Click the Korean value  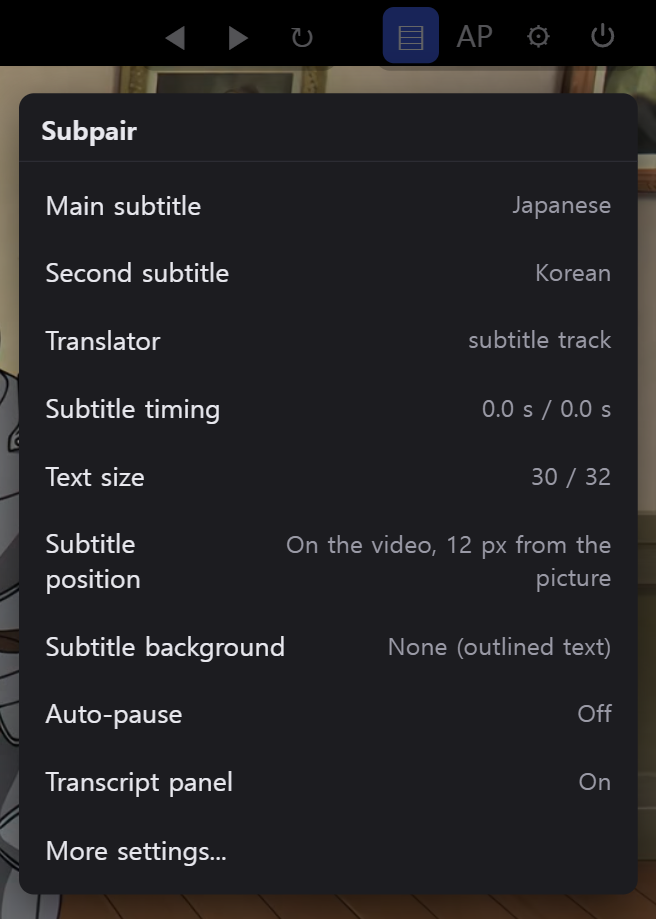[x=573, y=273]
